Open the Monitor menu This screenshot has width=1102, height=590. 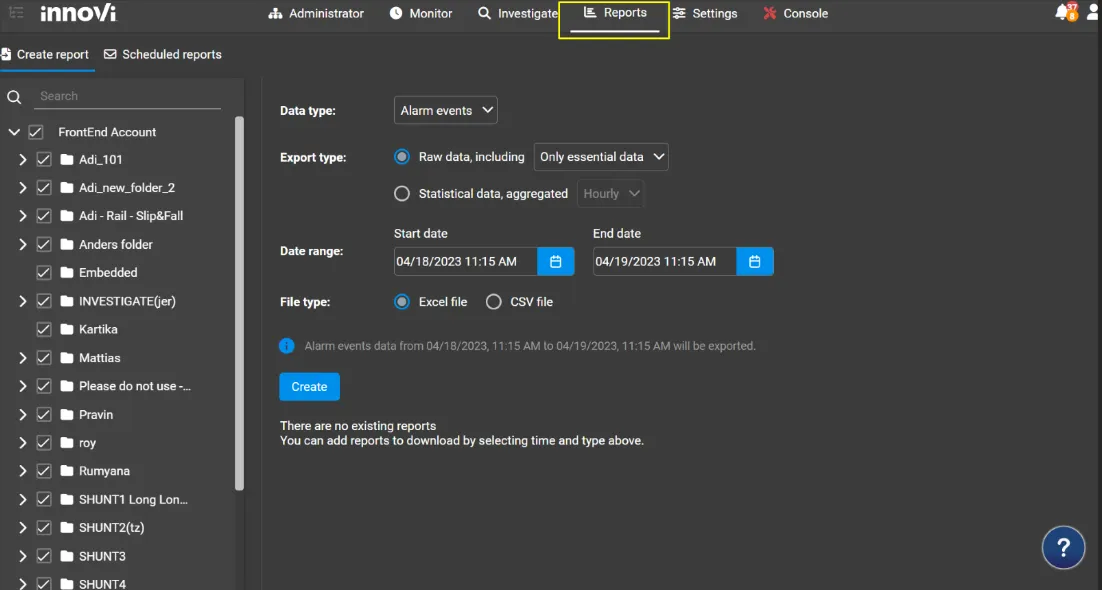pyautogui.click(x=421, y=13)
